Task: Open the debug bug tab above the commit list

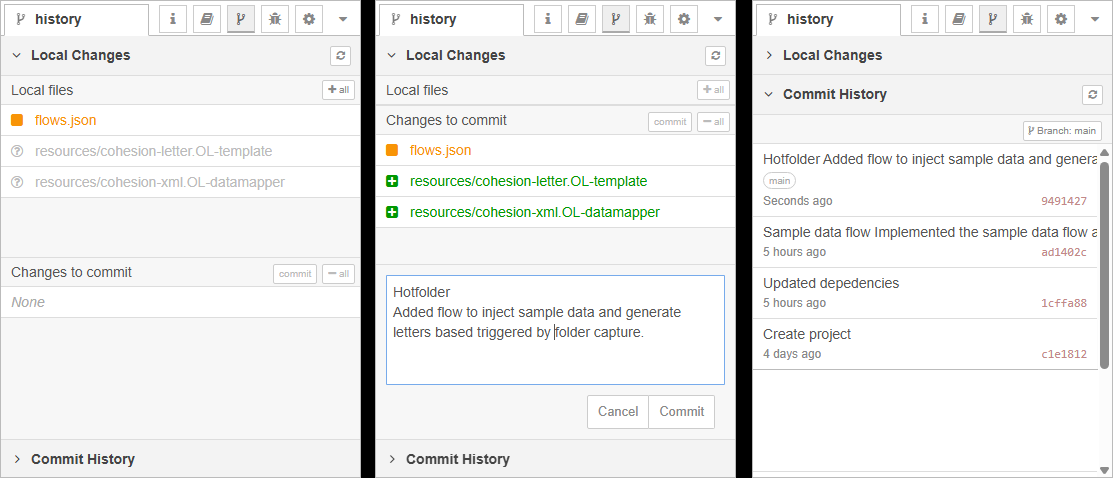Action: [1026, 19]
